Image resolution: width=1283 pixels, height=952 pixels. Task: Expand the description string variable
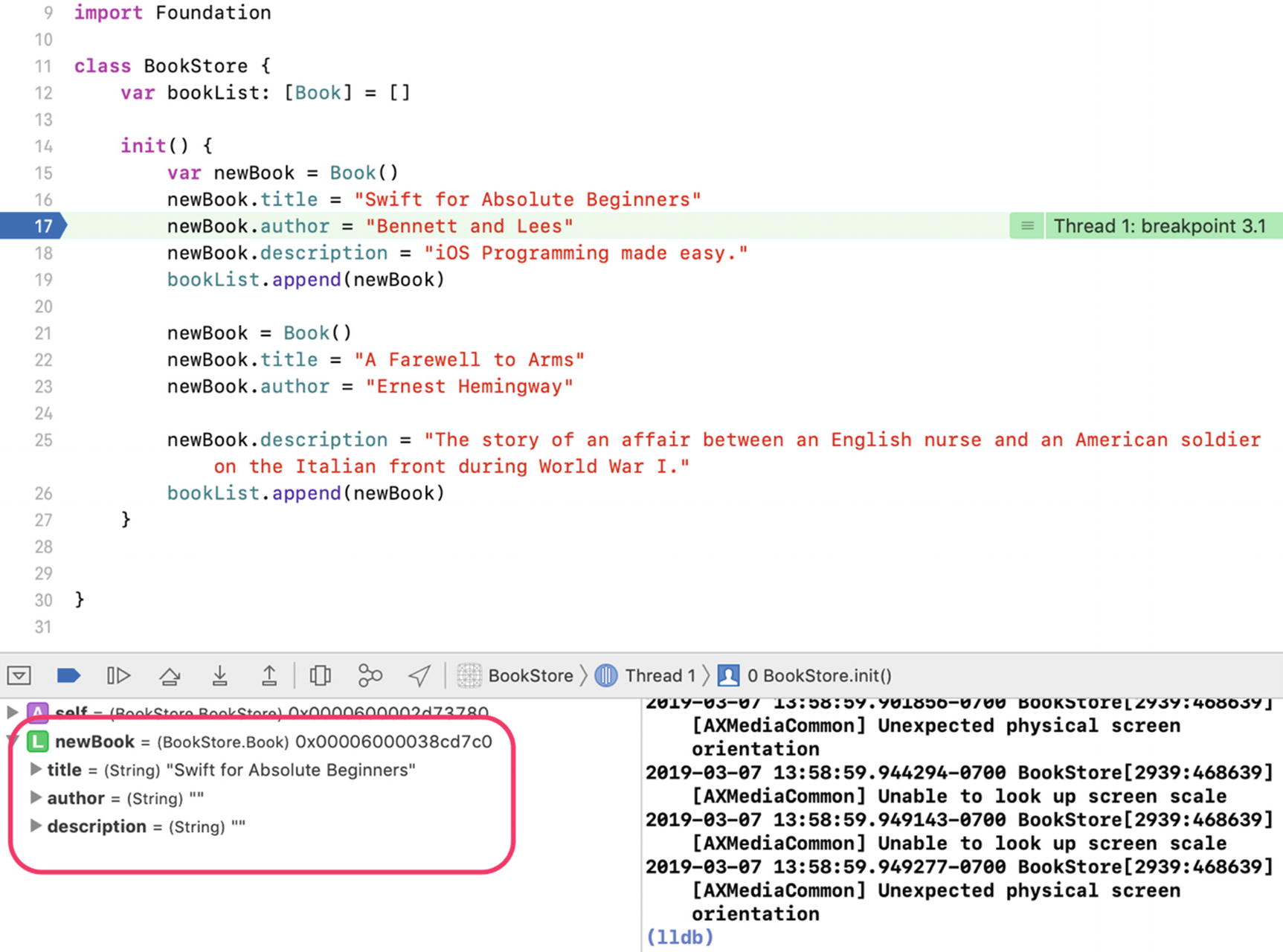(x=35, y=826)
